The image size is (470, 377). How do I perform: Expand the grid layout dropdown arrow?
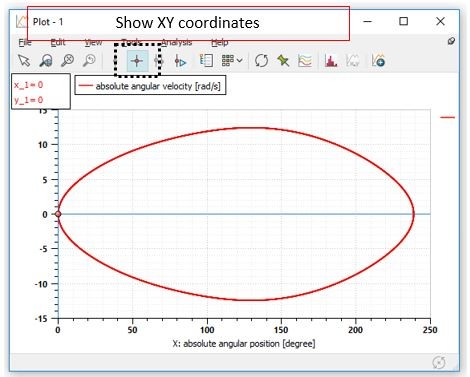239,61
